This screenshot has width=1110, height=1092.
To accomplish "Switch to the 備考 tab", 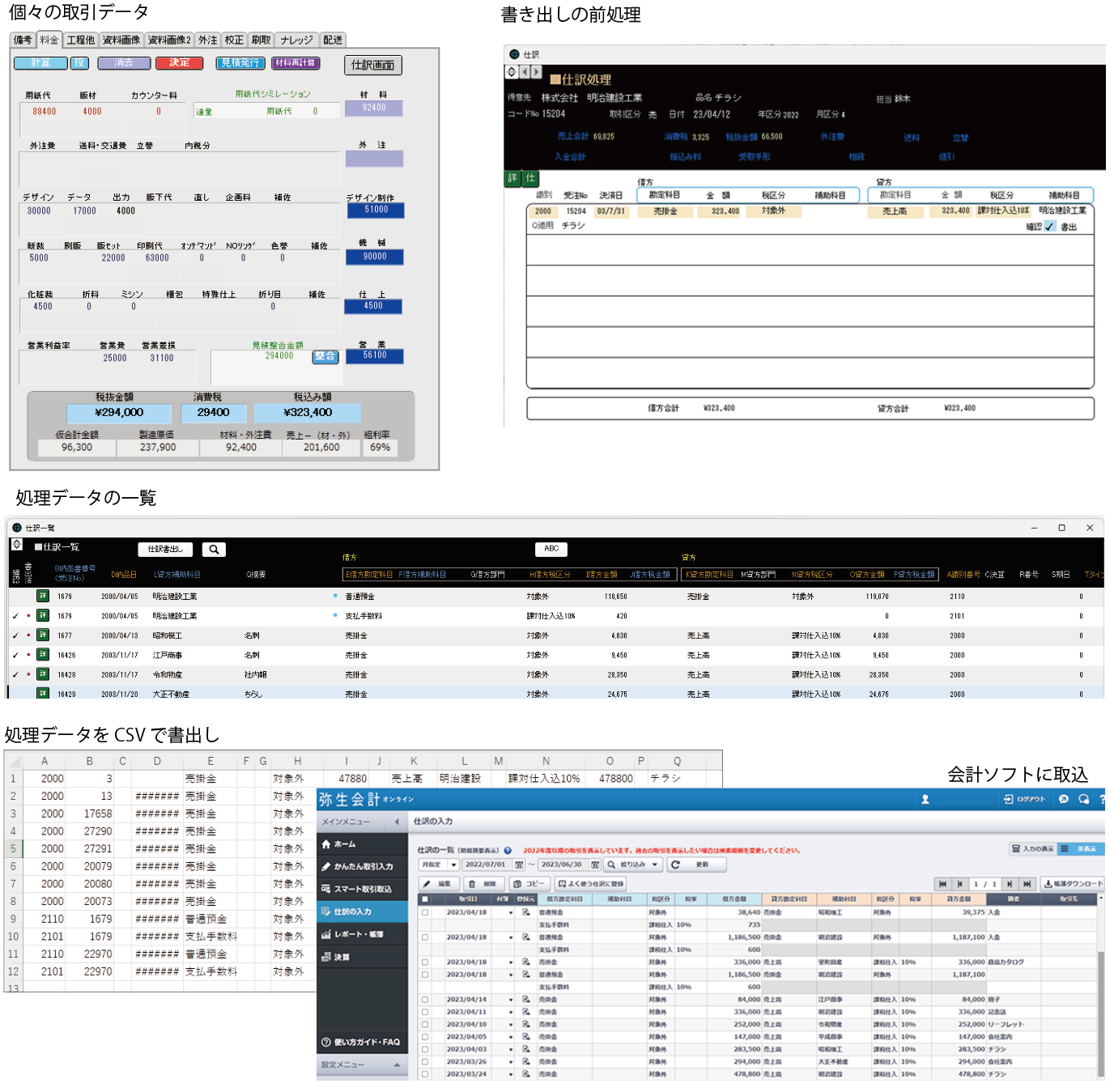I will click(x=23, y=40).
